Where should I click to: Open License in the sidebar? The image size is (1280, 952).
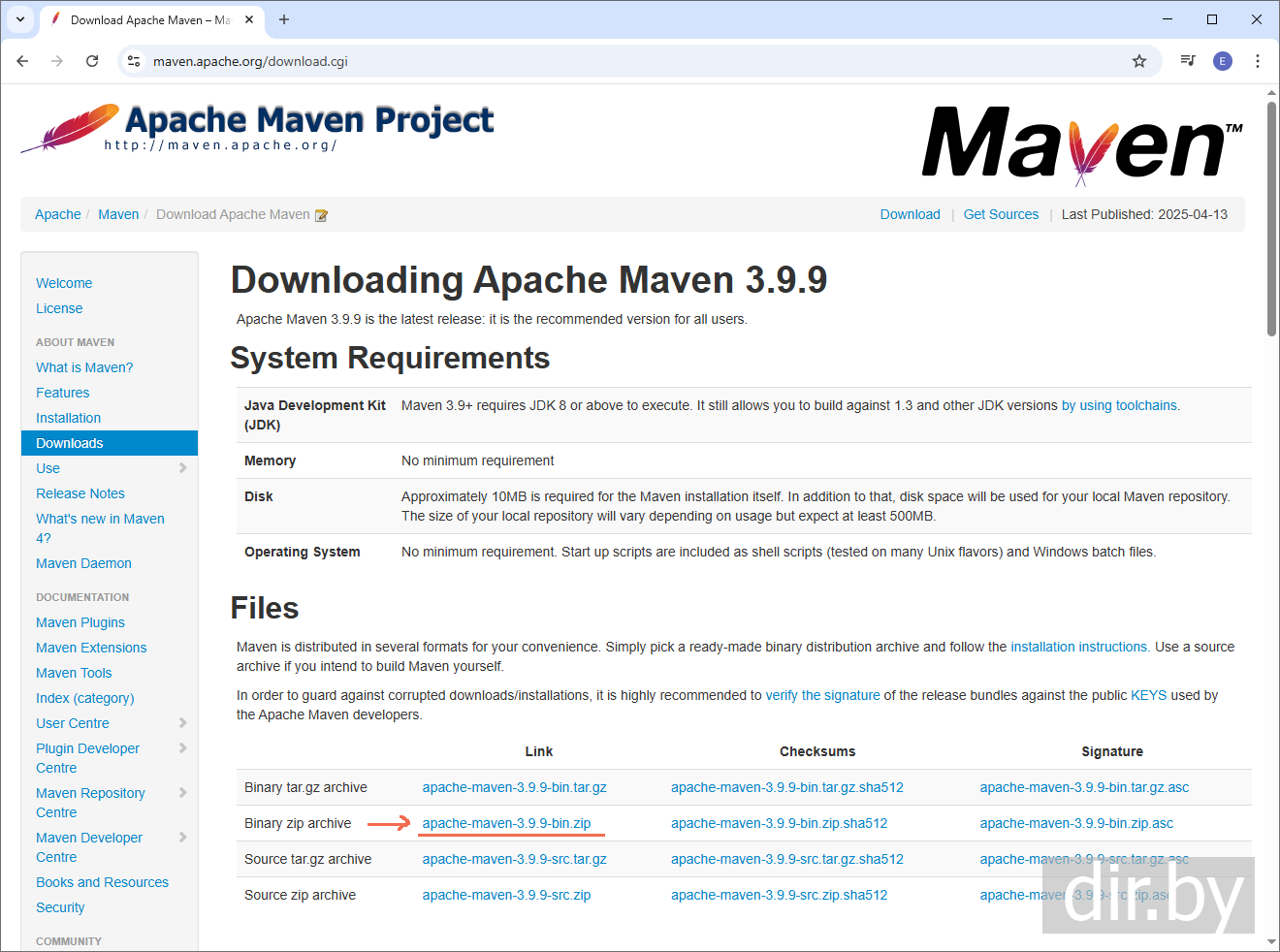click(59, 308)
